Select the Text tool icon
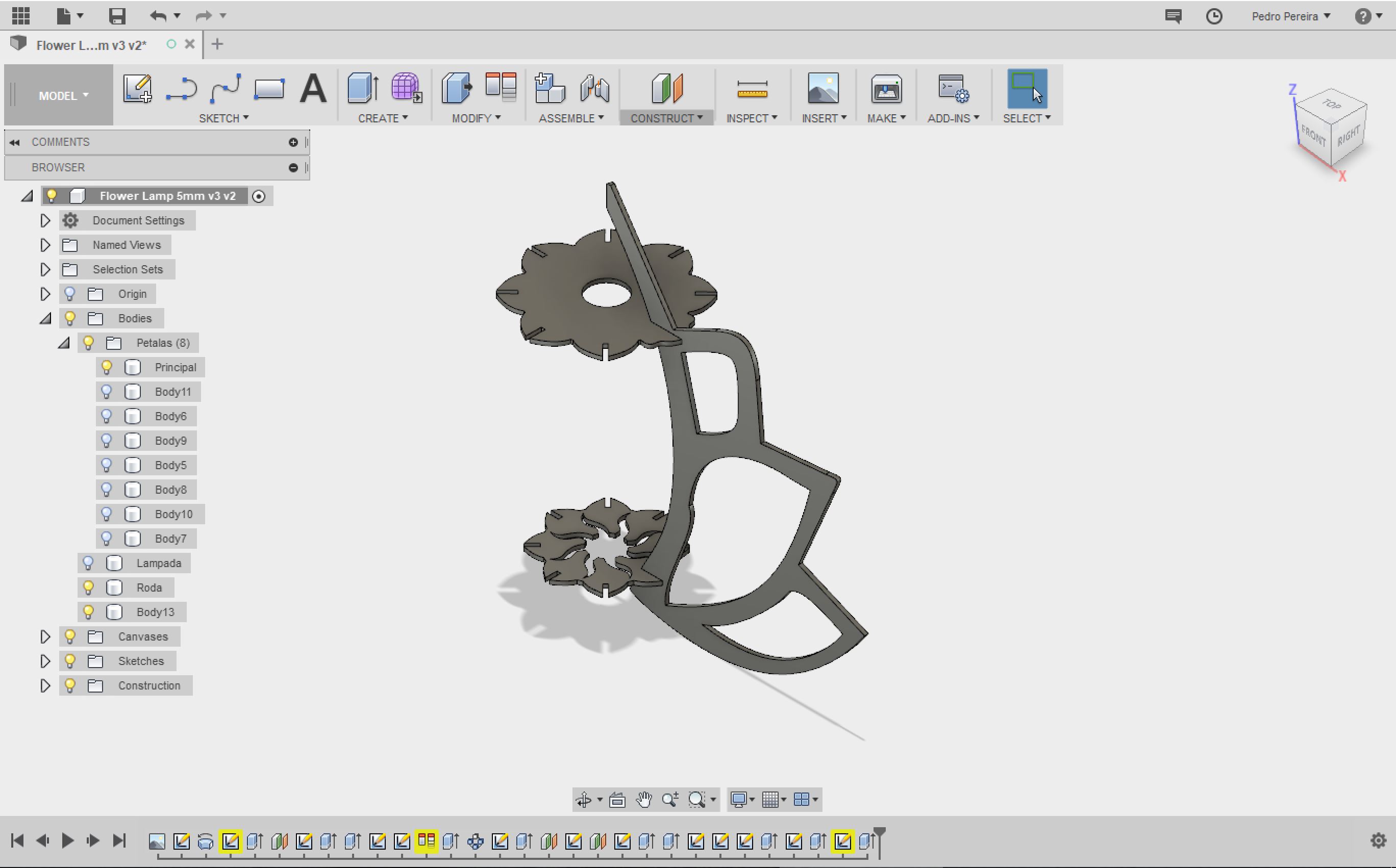 (x=313, y=88)
